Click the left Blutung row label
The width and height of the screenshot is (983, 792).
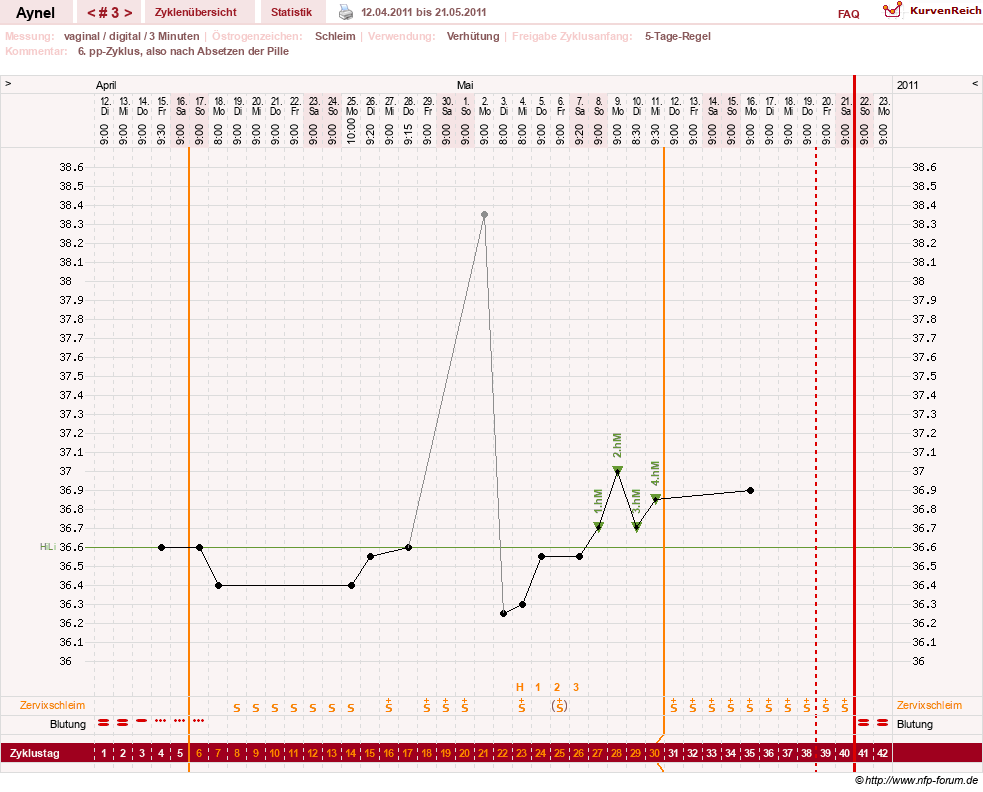pos(68,724)
